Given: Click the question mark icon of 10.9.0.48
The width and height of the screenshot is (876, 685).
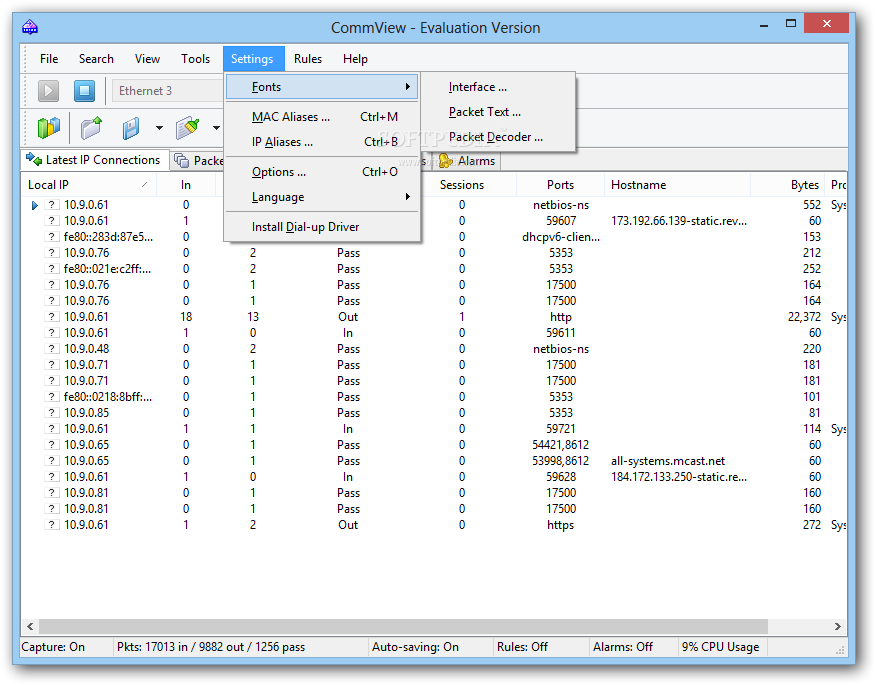Looking at the screenshot, I should (52, 349).
